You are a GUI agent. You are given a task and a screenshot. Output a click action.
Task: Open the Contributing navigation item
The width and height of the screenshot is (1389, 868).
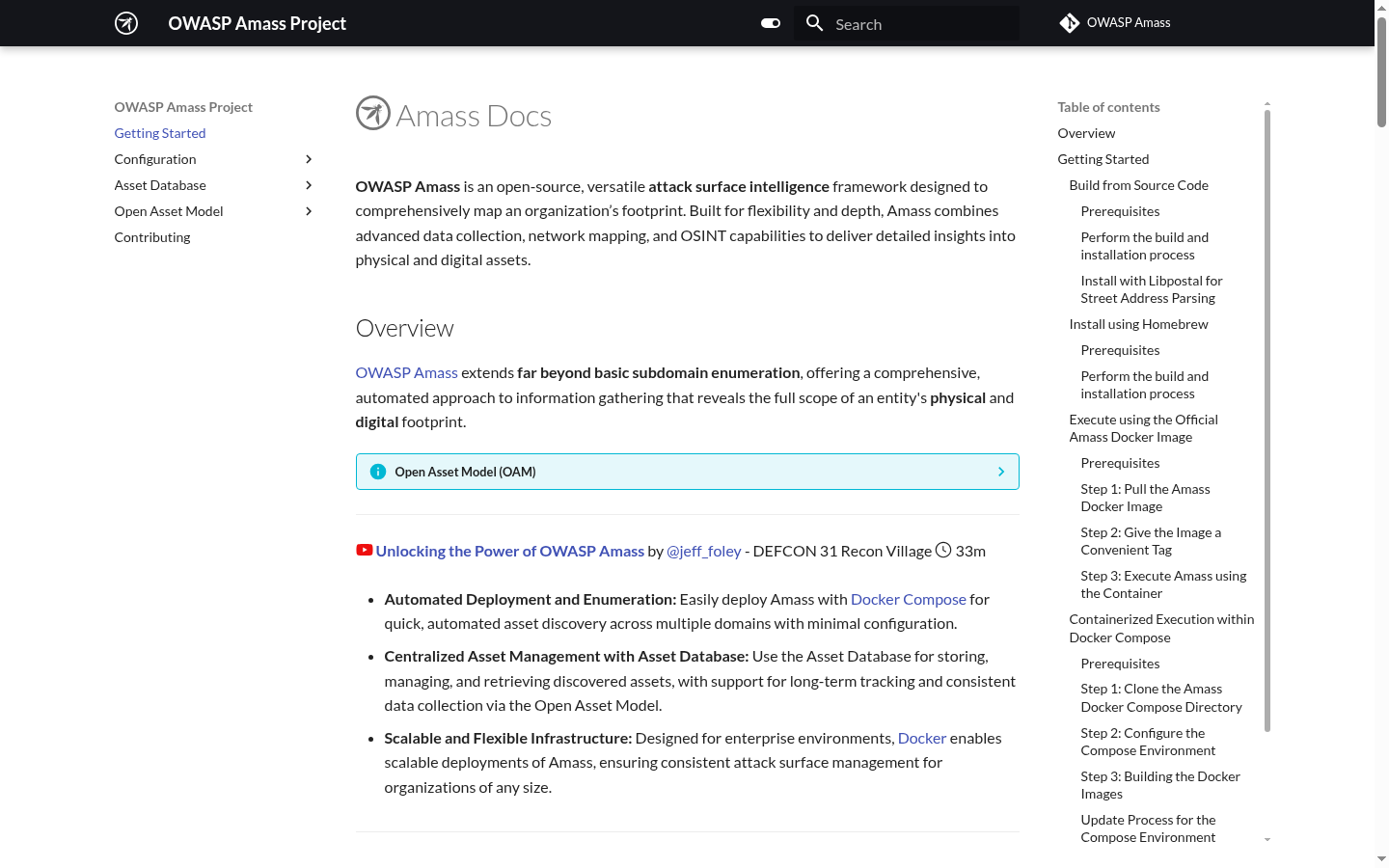tap(152, 237)
